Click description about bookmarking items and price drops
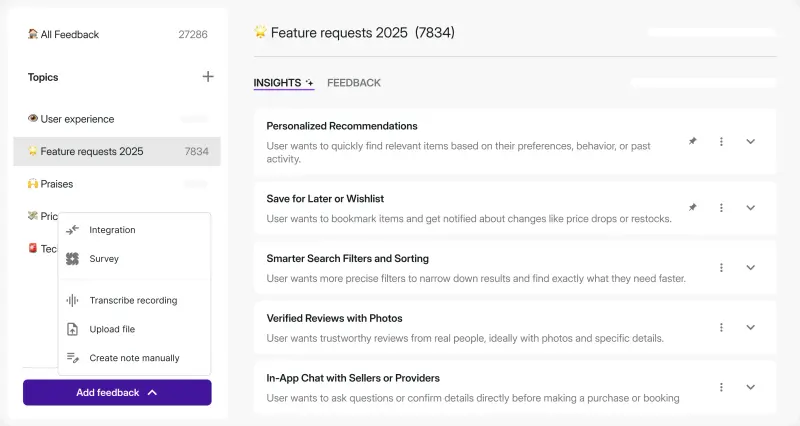Image resolution: width=800 pixels, height=426 pixels. [469, 218]
